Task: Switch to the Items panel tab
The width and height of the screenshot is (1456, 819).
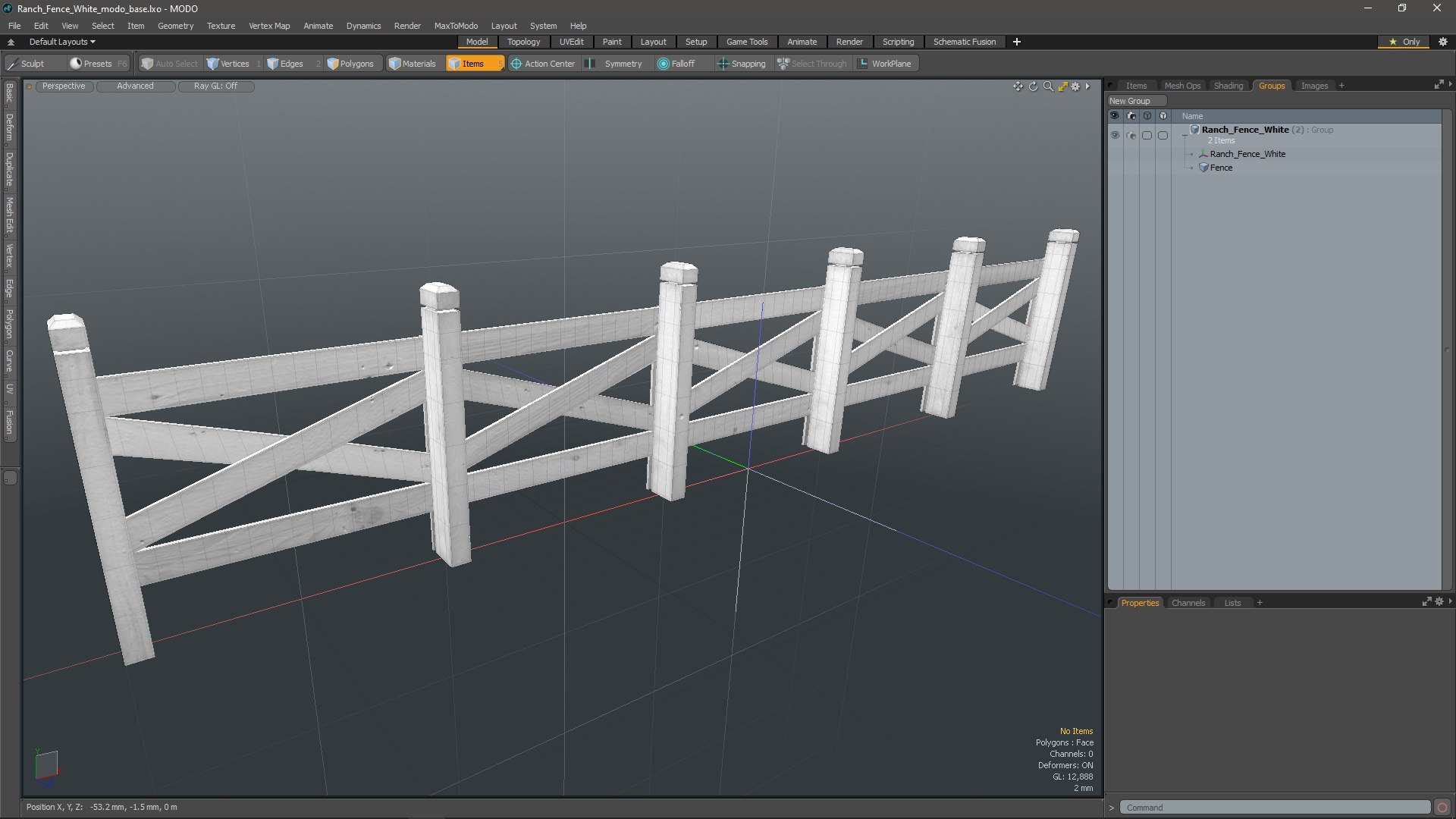Action: point(1136,86)
